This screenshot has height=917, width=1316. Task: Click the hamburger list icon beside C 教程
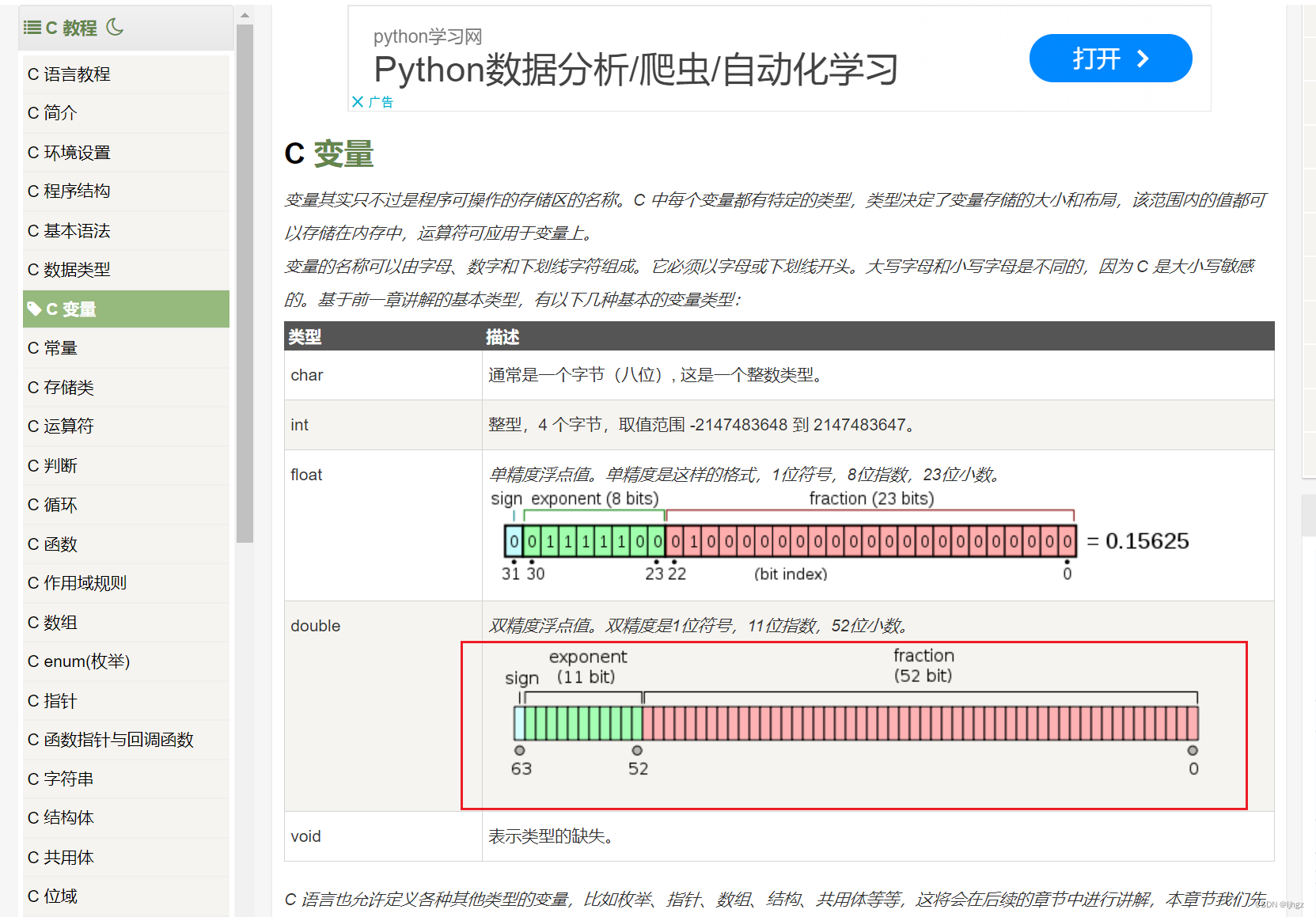[x=32, y=27]
